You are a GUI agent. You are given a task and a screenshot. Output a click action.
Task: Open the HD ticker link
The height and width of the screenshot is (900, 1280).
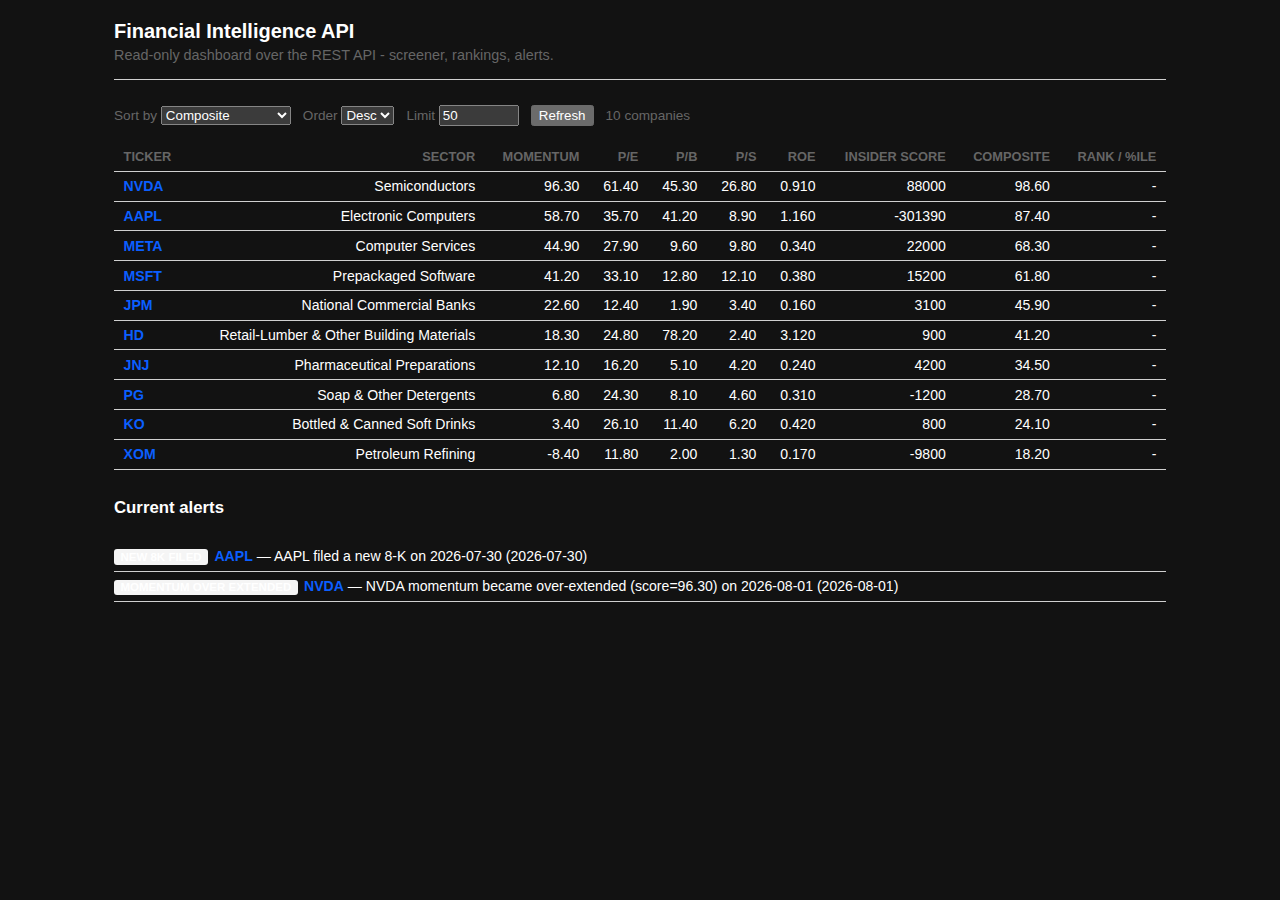[x=133, y=335]
